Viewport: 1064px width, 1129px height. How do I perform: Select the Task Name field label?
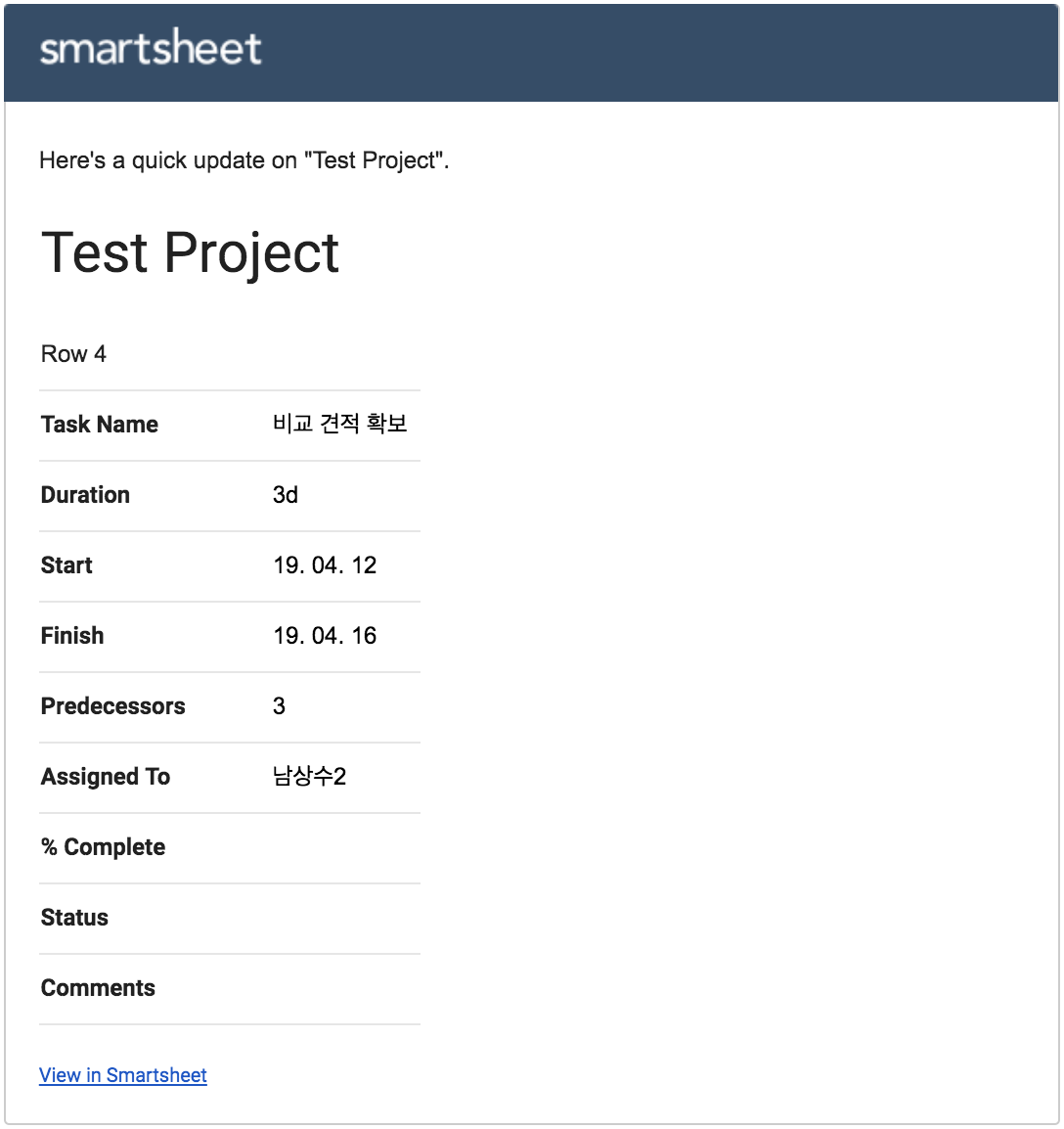pyautogui.click(x=100, y=424)
